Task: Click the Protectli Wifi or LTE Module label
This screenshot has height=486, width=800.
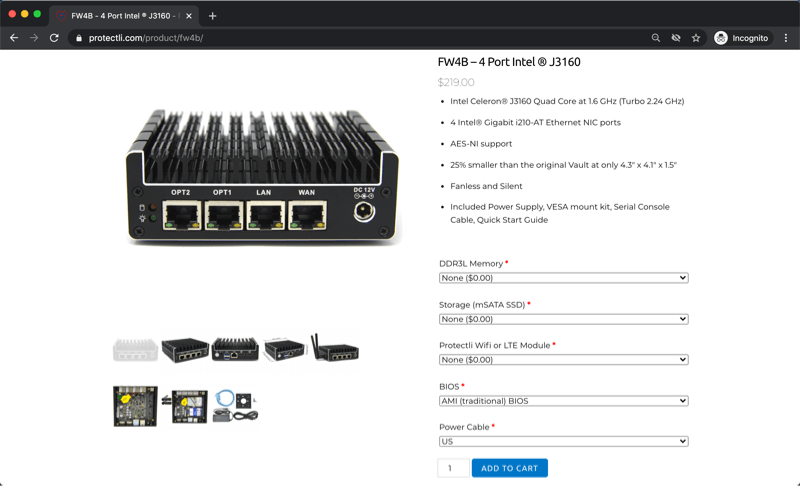Action: 494,345
